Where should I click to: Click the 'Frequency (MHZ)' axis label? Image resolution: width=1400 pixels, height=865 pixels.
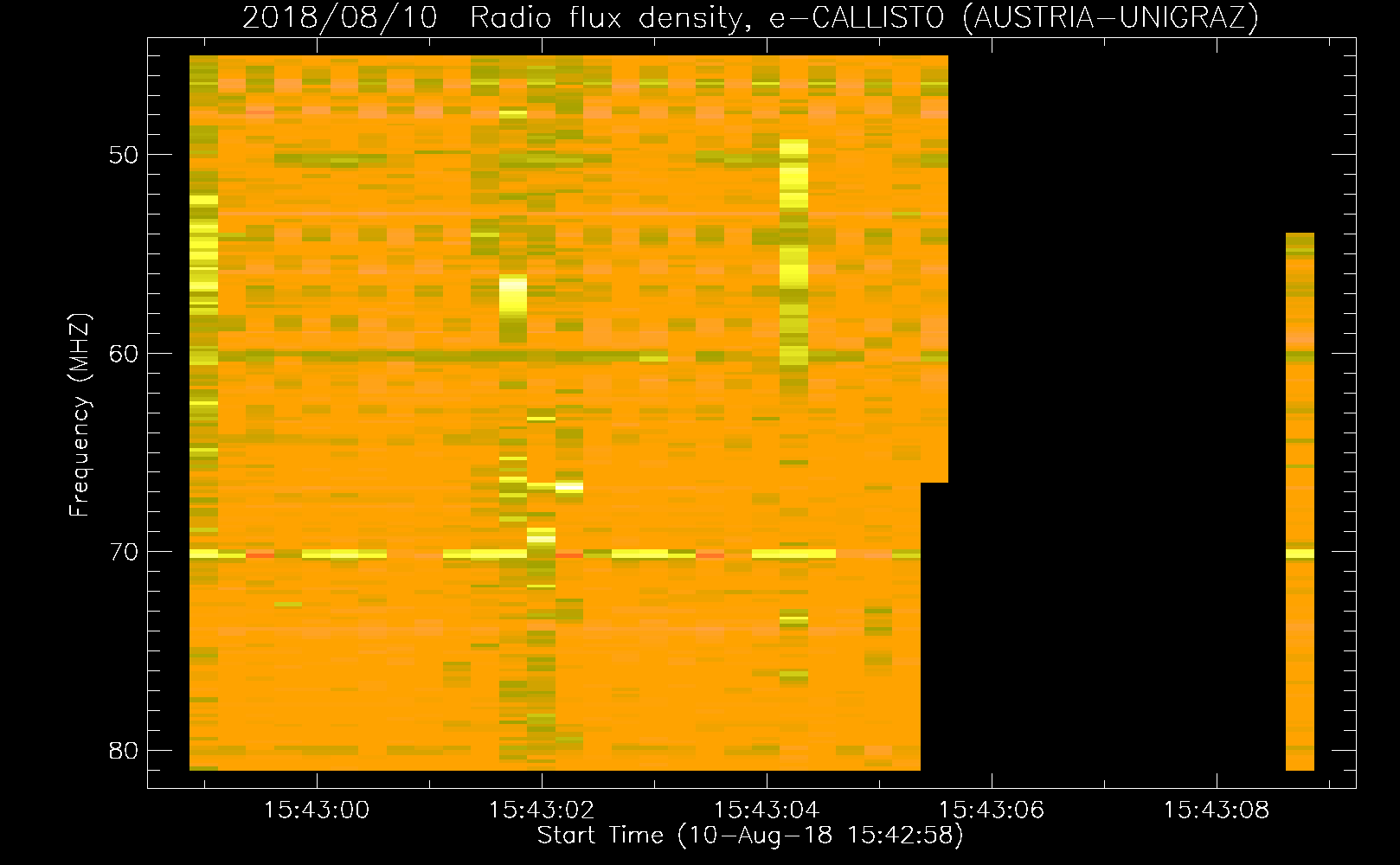coord(80,414)
